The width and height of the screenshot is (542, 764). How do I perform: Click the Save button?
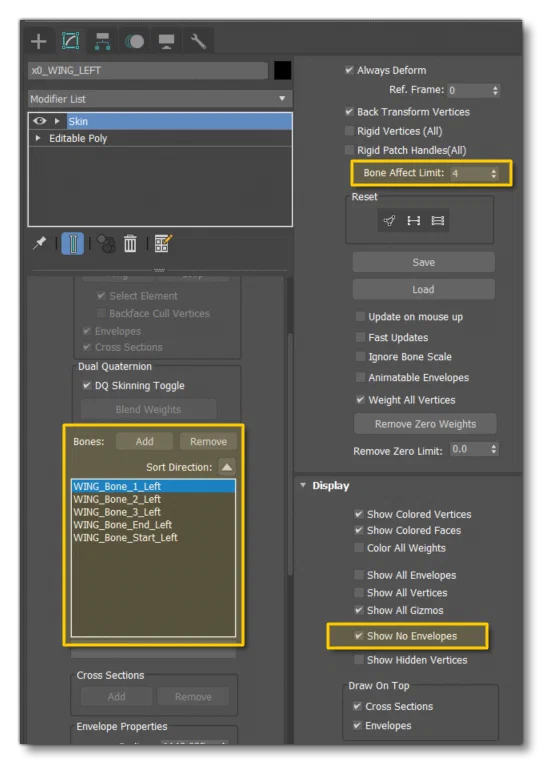[424, 263]
